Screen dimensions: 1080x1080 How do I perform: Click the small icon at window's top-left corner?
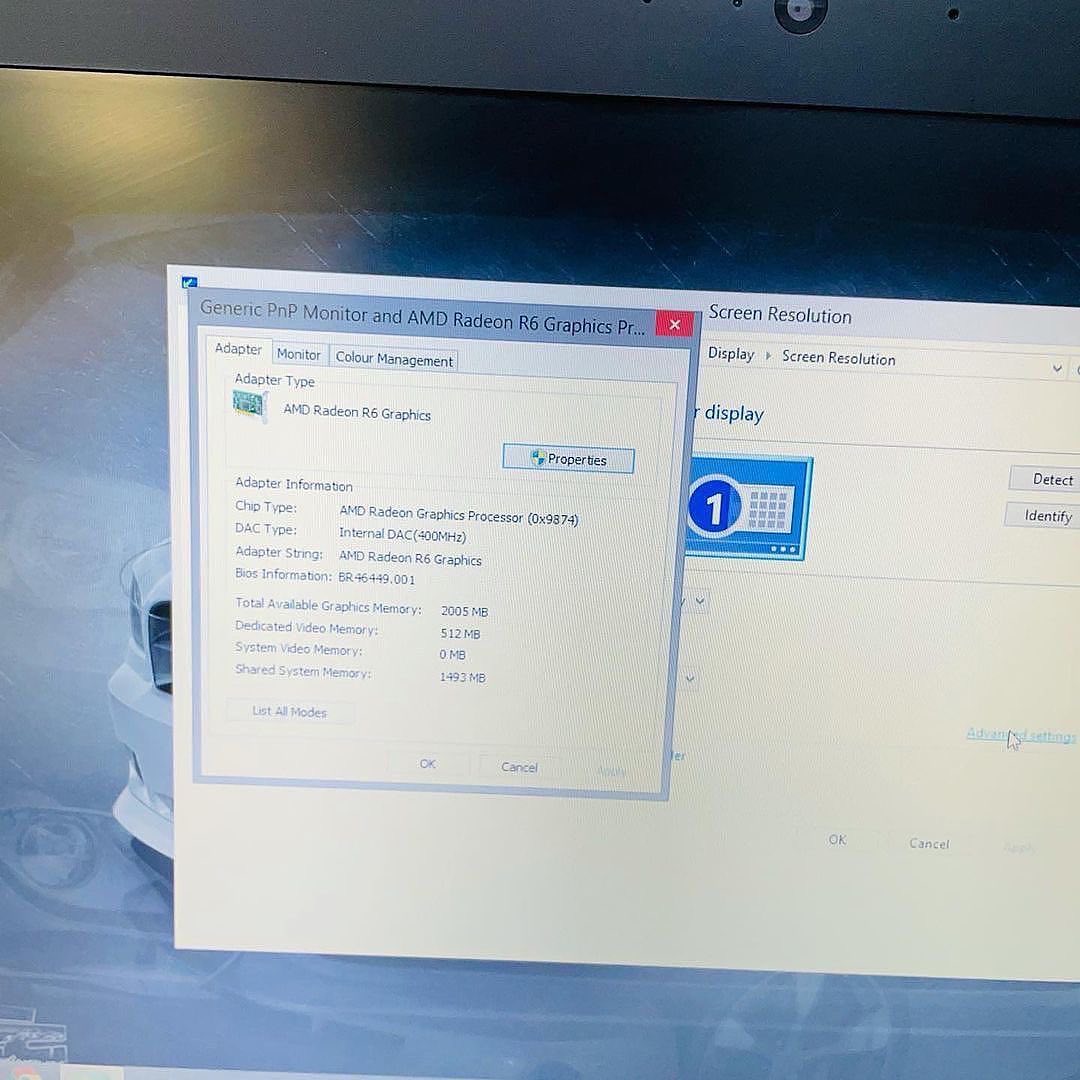tap(190, 283)
